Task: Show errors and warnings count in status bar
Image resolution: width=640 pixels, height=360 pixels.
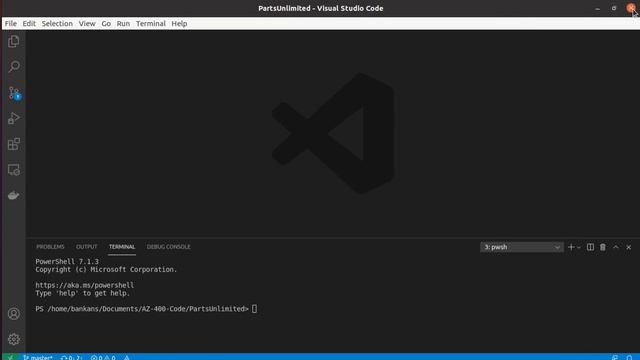Action: pos(103,357)
